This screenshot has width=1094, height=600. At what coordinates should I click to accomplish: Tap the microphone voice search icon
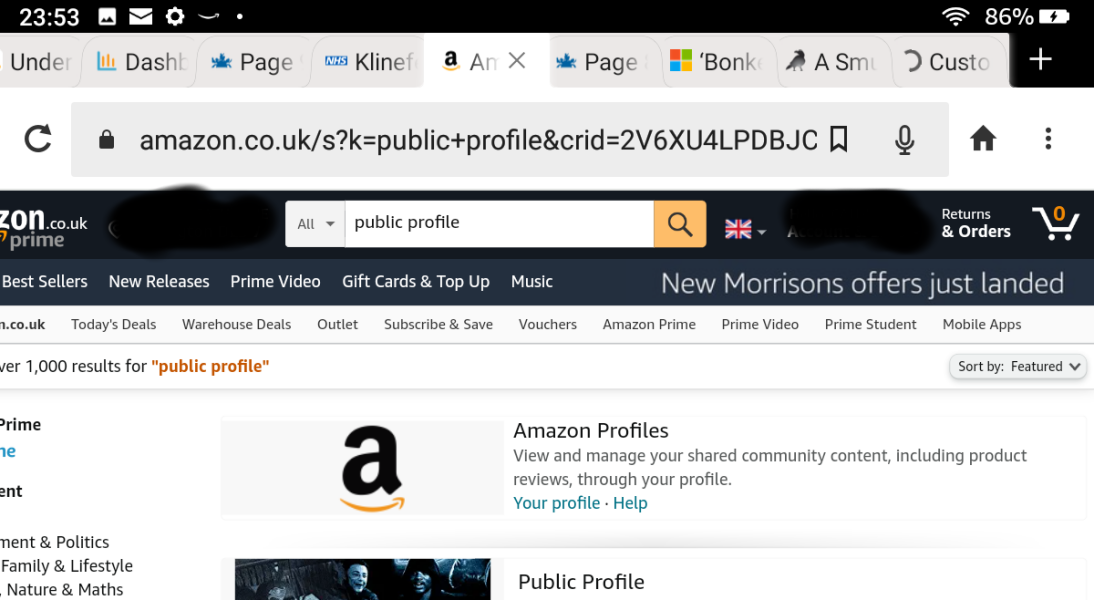904,140
